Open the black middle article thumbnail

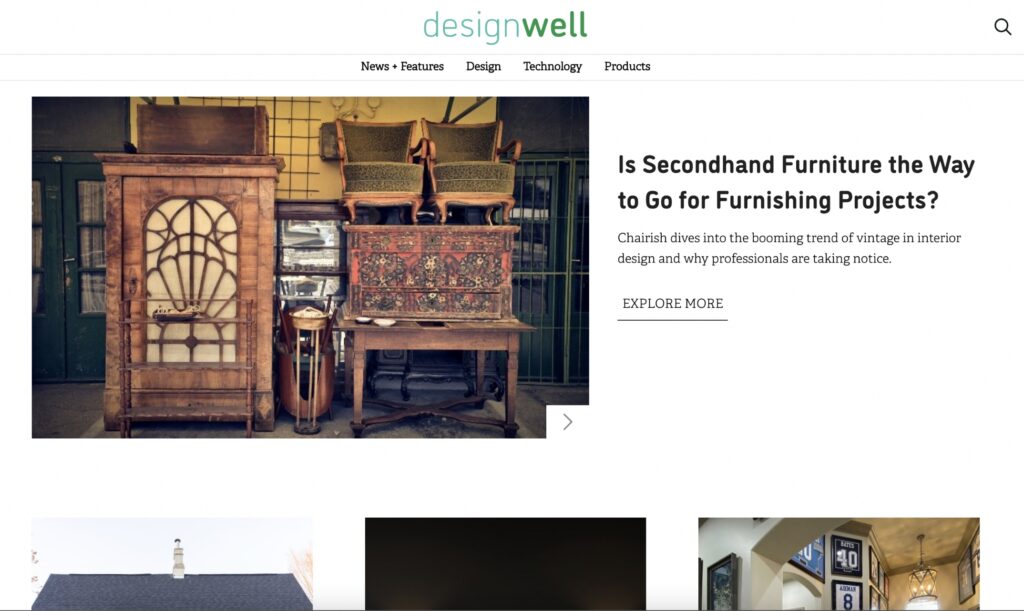tap(505, 564)
